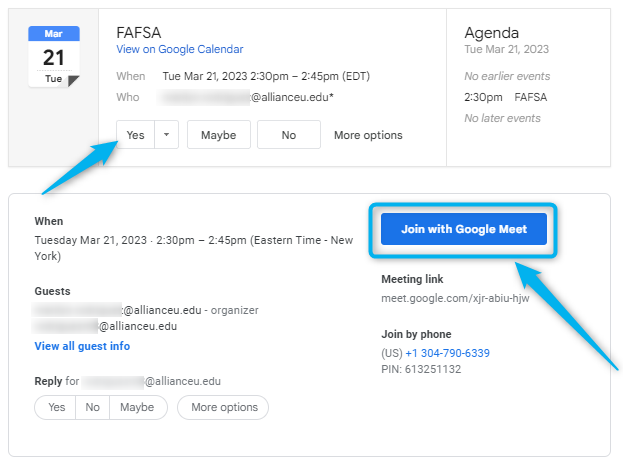
Task: Open bottom More options pill button
Action: 223,407
